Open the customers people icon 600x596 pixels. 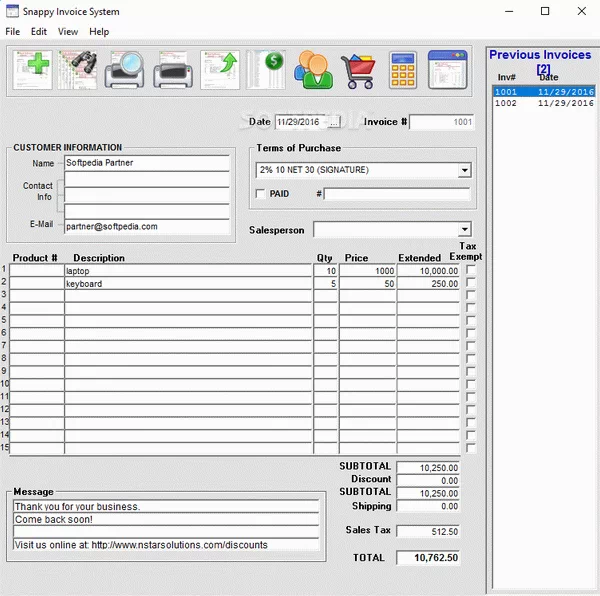coord(313,70)
